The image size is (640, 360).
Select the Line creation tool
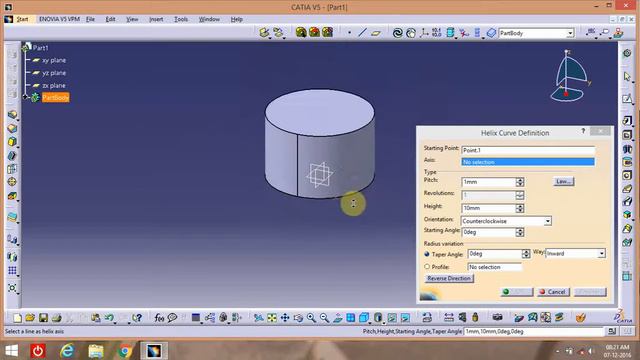[362, 33]
